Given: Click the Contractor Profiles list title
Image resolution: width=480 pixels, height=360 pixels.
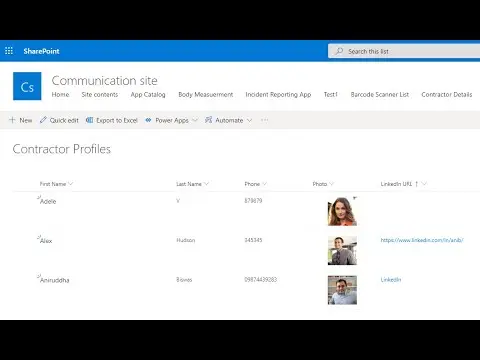Looking at the screenshot, I should 62,149.
